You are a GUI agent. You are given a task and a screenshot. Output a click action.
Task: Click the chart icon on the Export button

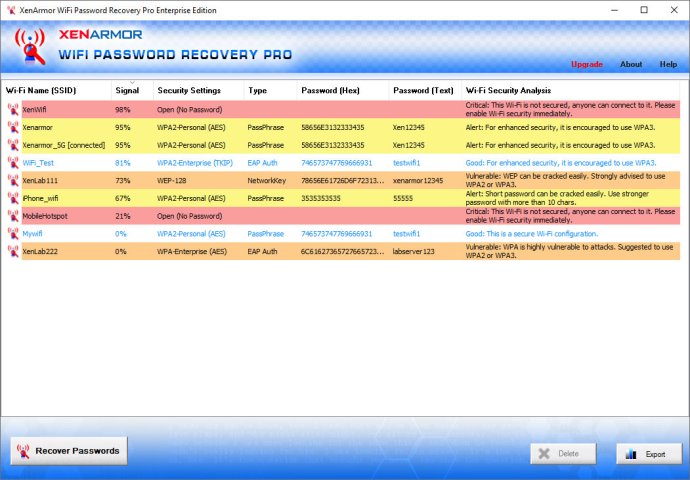[x=631, y=454]
